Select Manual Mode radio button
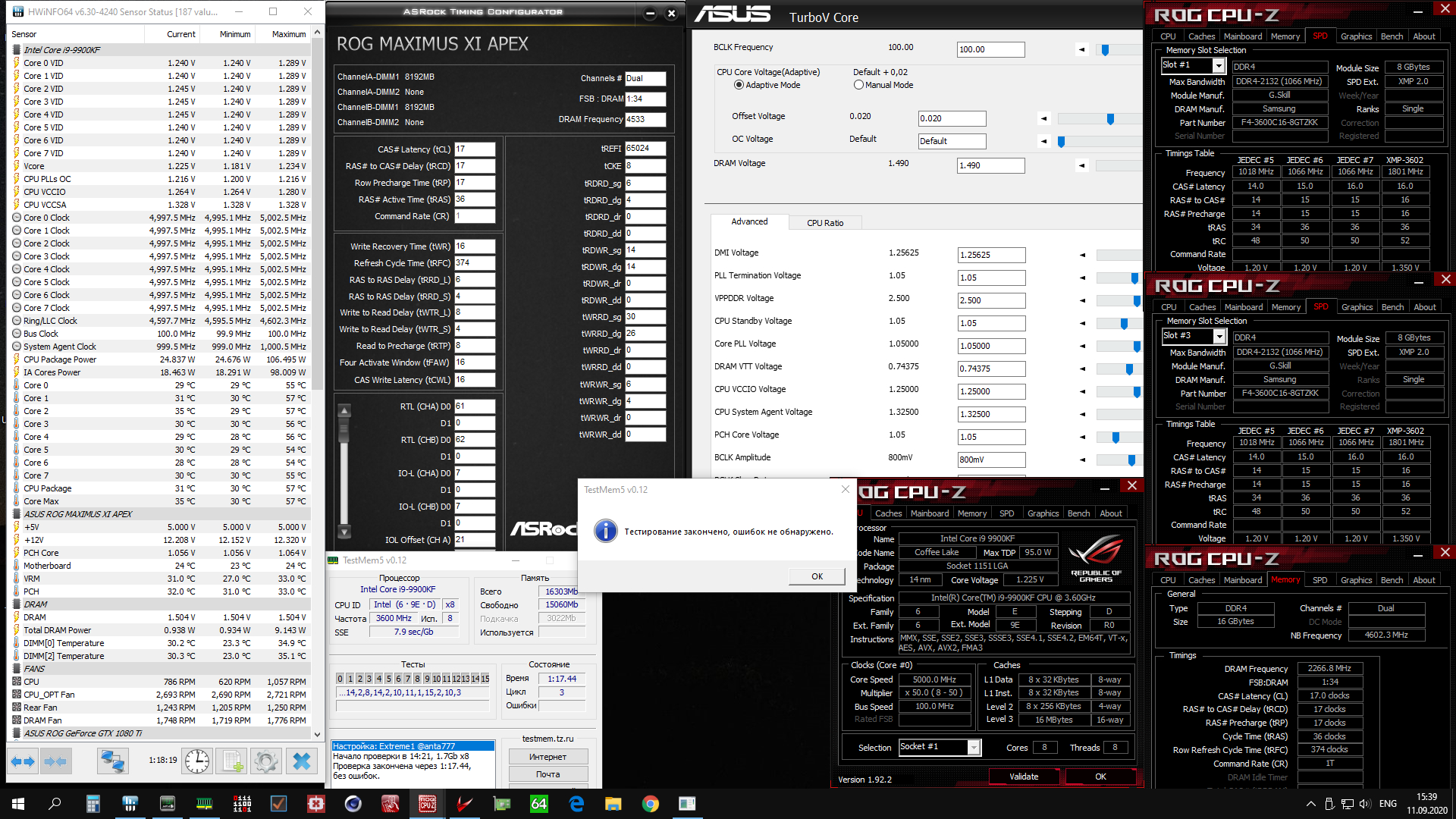1456x819 pixels. [x=858, y=85]
